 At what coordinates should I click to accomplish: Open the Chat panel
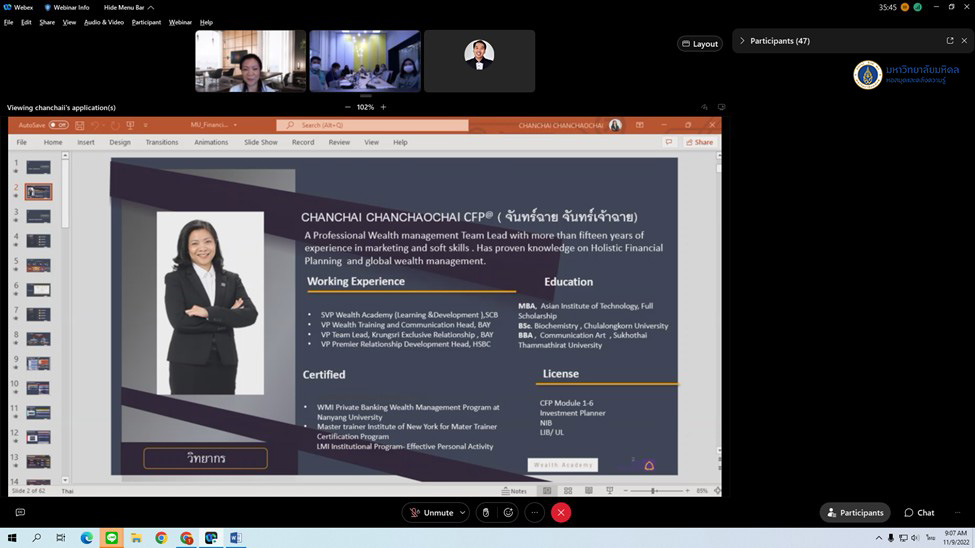pyautogui.click(x=919, y=513)
